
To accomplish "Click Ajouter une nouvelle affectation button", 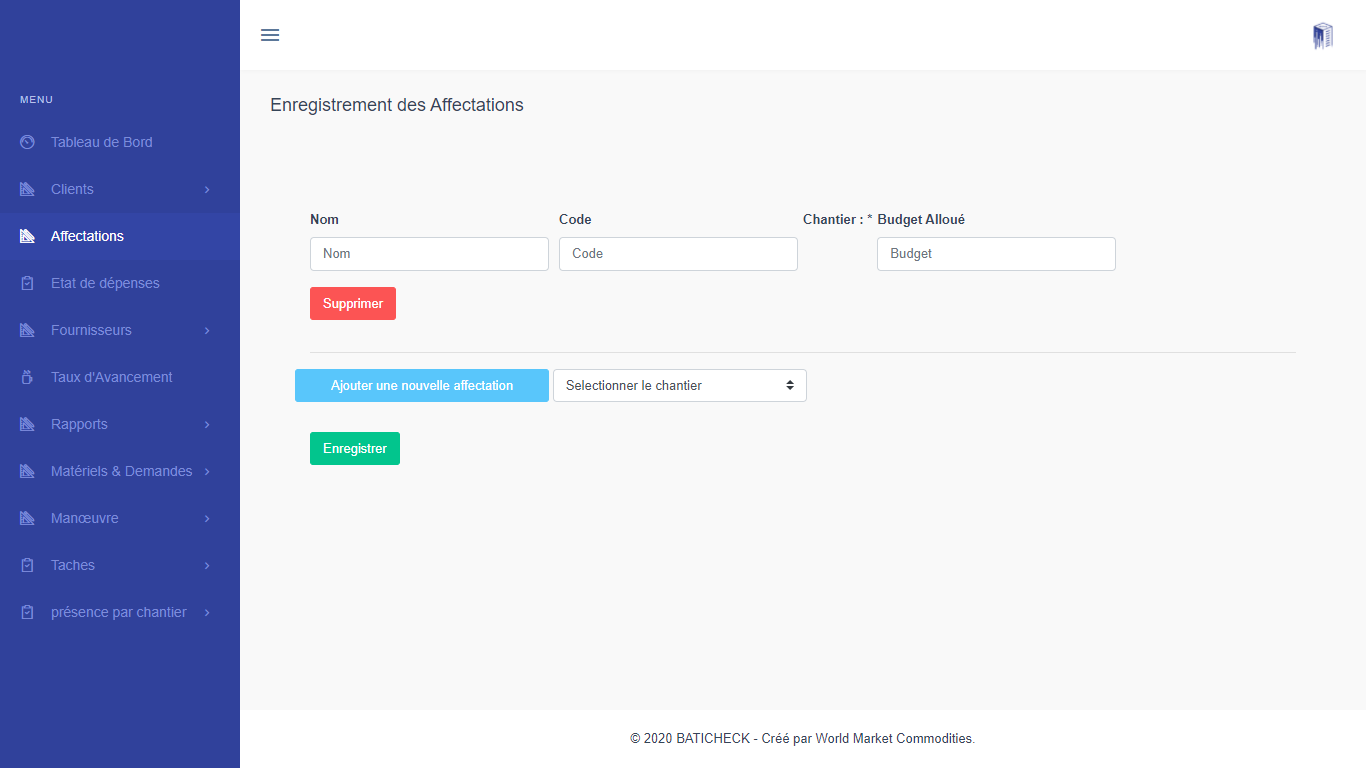I will [422, 385].
